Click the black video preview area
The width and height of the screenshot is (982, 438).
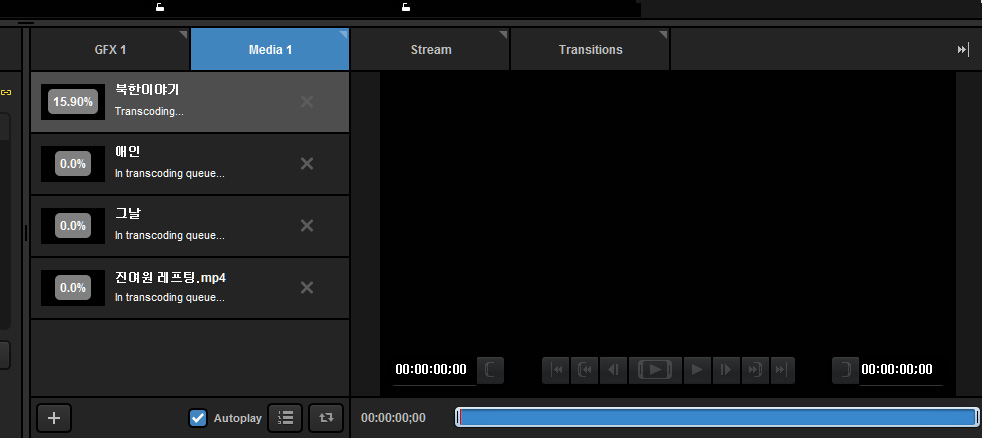(x=668, y=213)
